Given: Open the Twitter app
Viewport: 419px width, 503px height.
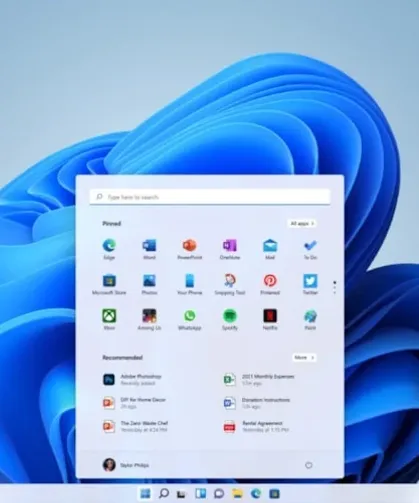Looking at the screenshot, I should click(310, 284).
